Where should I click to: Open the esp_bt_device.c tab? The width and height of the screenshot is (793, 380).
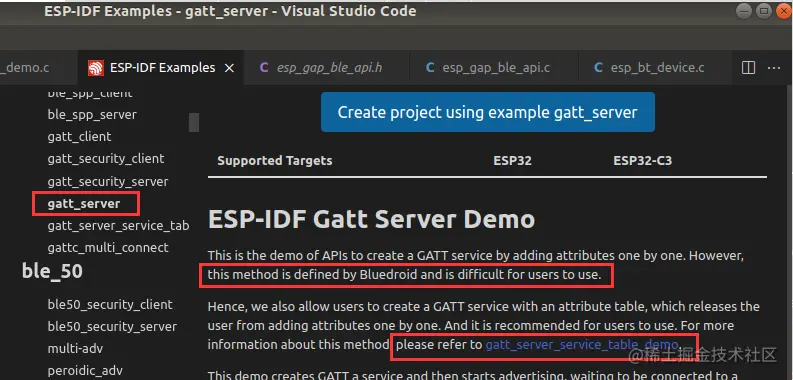click(649, 68)
